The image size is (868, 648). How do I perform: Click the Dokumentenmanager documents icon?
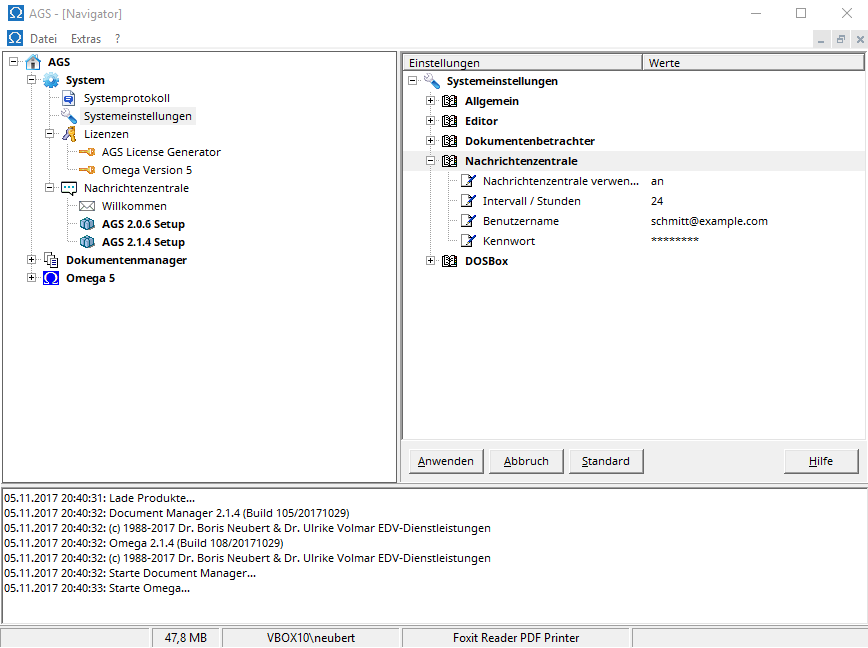(x=51, y=260)
